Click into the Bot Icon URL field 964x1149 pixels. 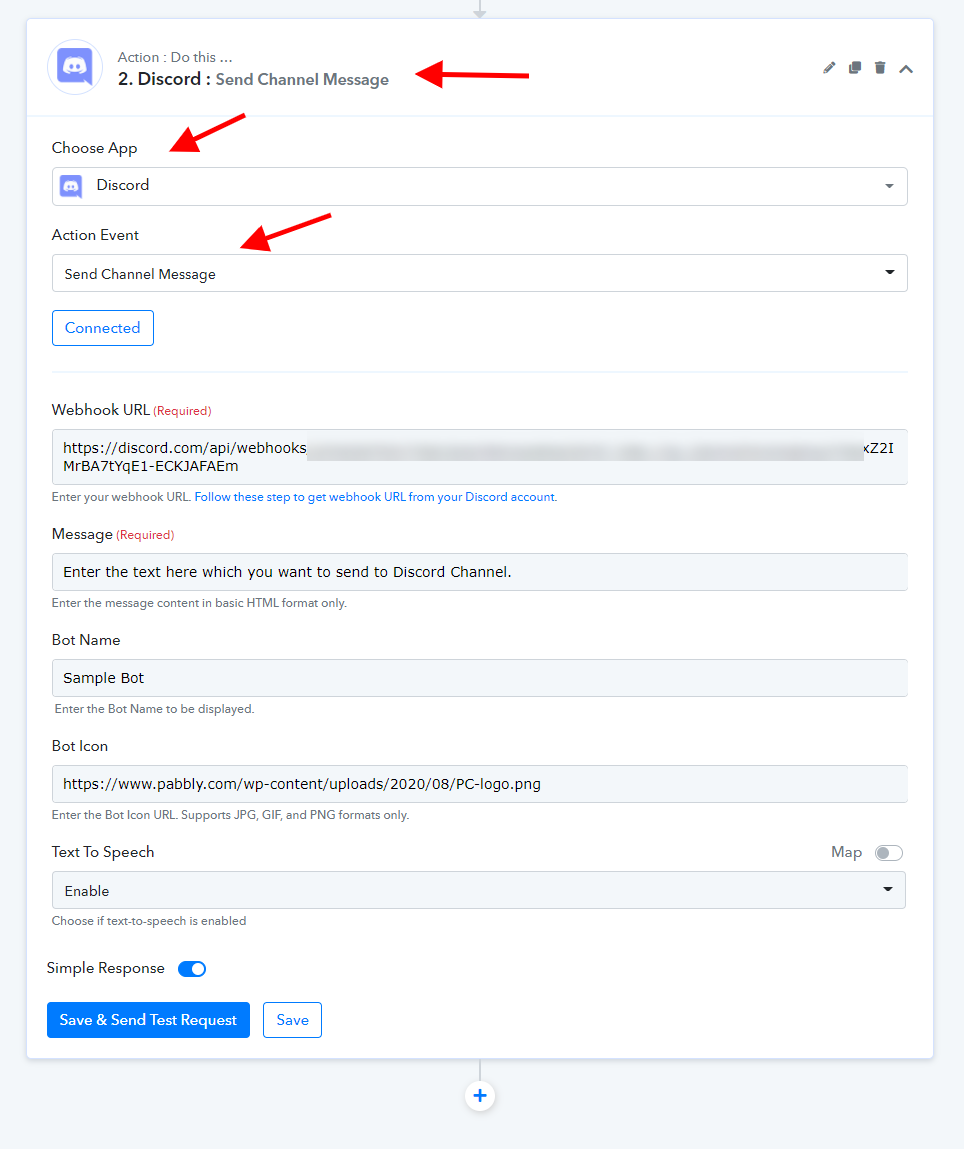coord(480,784)
